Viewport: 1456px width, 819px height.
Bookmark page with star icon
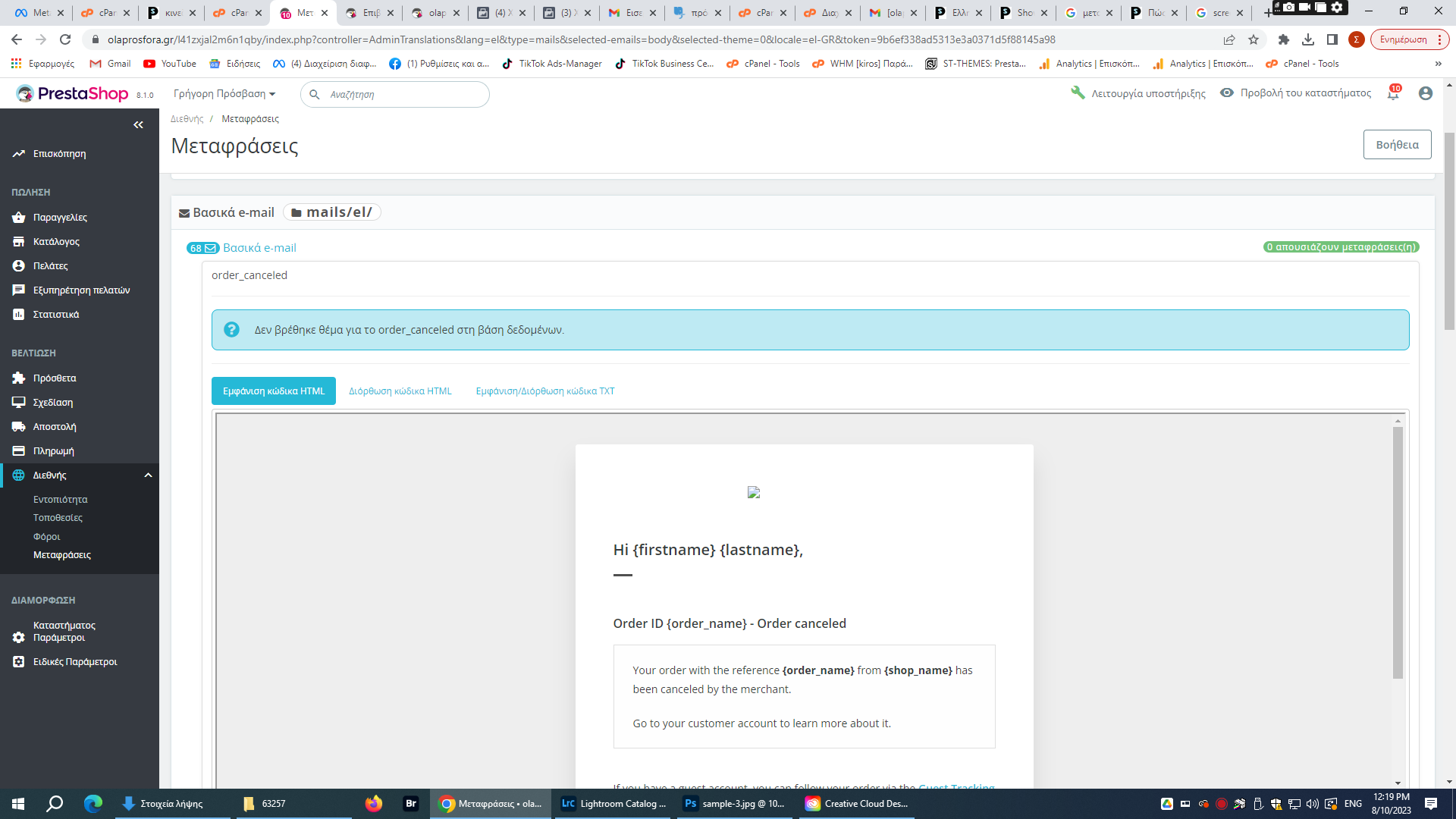1254,39
